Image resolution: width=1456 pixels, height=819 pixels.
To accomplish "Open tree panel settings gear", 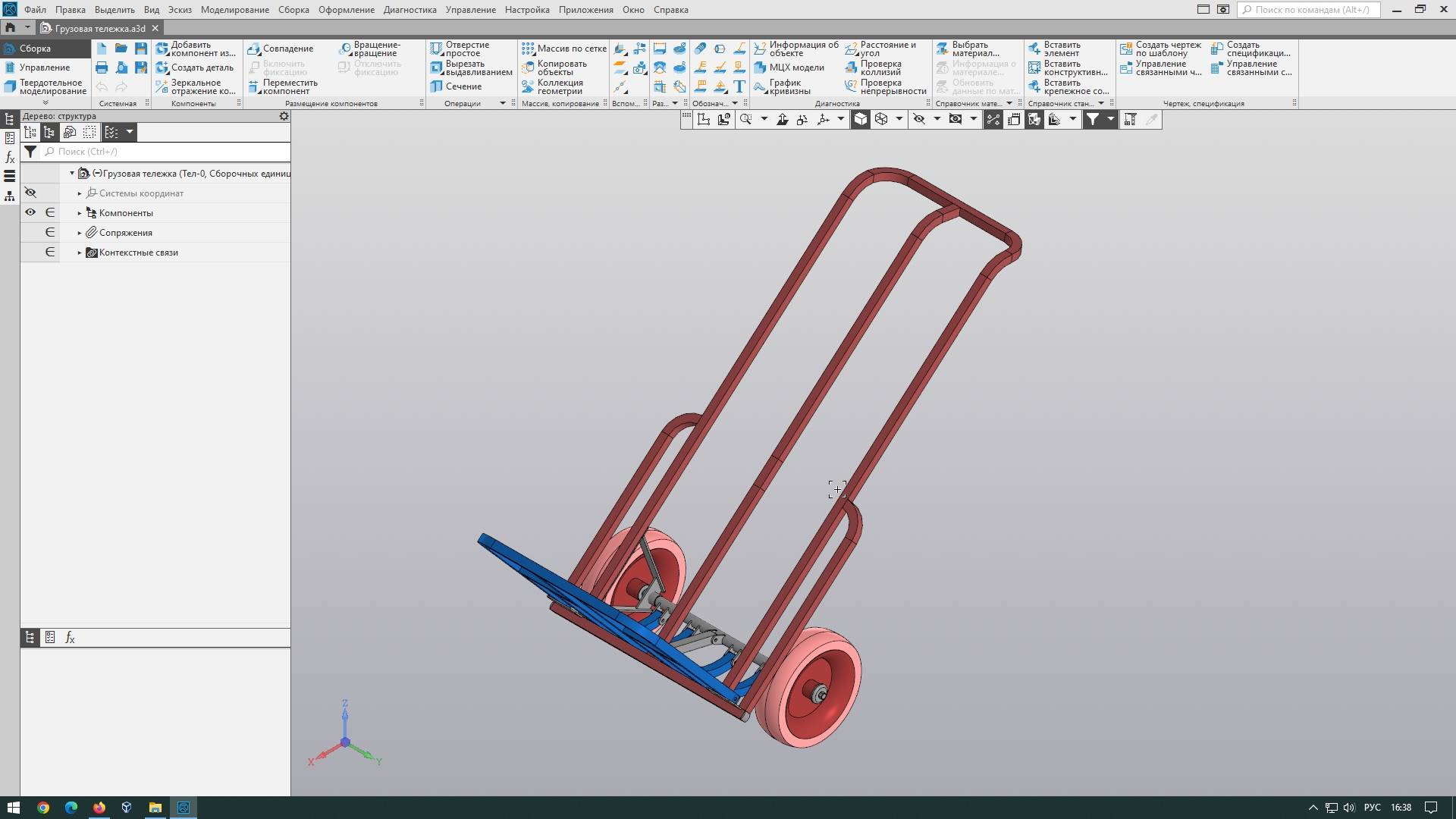I will 284,116.
